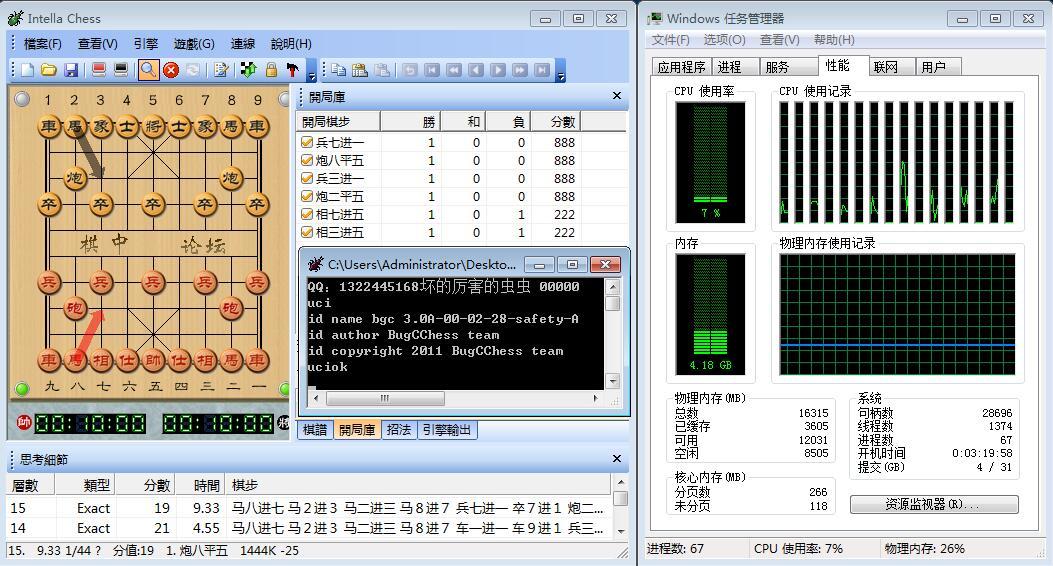The width and height of the screenshot is (1053, 566).
Task: Click the notepad edit position icon
Action: point(221,70)
